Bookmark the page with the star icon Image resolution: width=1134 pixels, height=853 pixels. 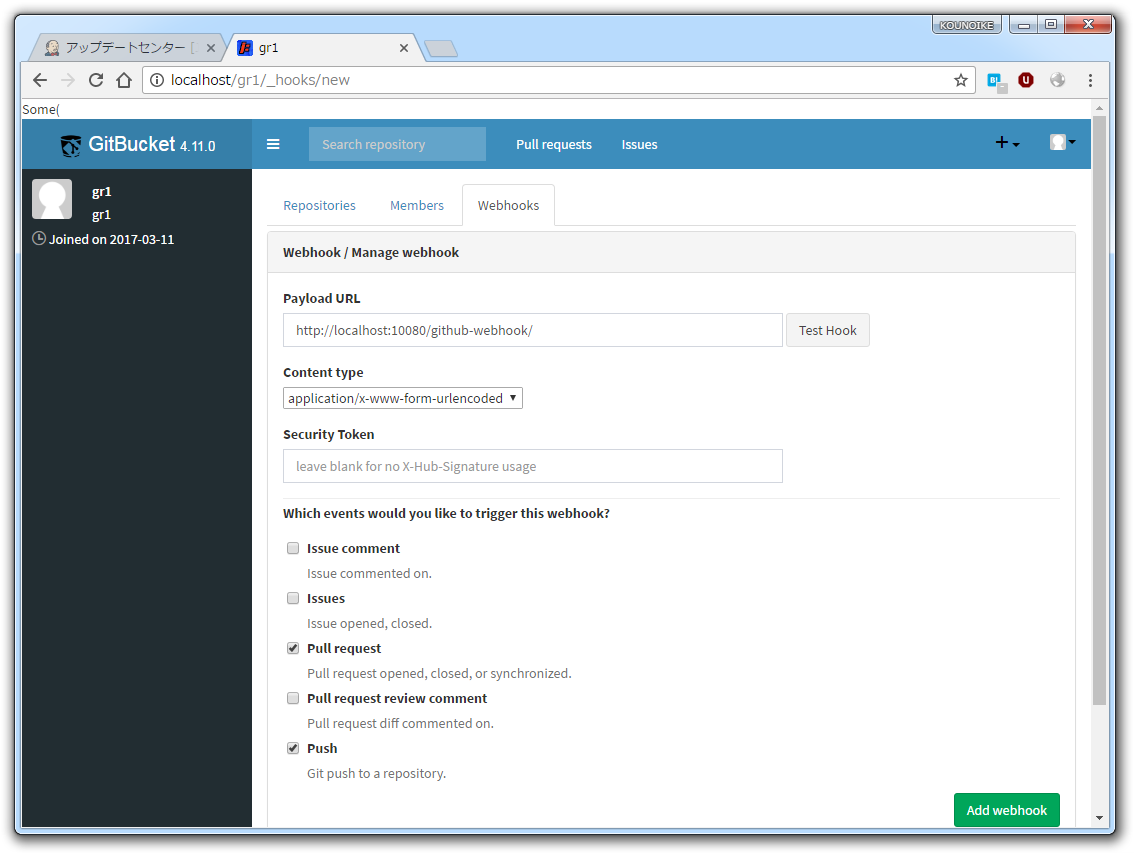[x=960, y=80]
